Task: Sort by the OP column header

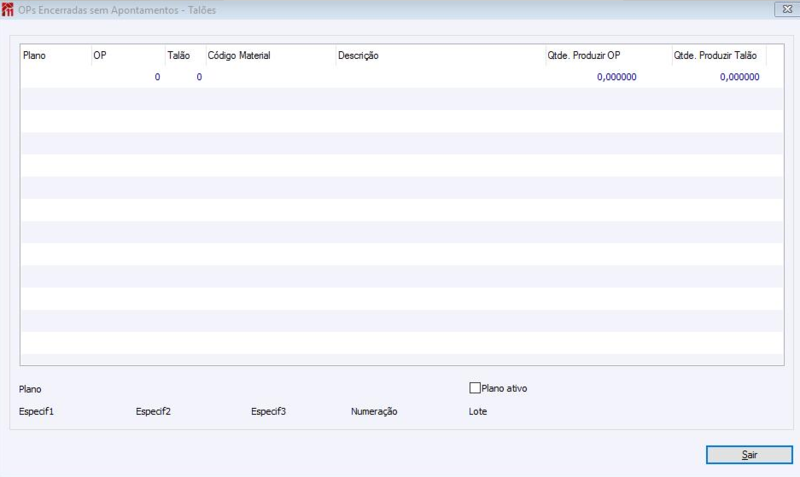Action: pyautogui.click(x=128, y=56)
